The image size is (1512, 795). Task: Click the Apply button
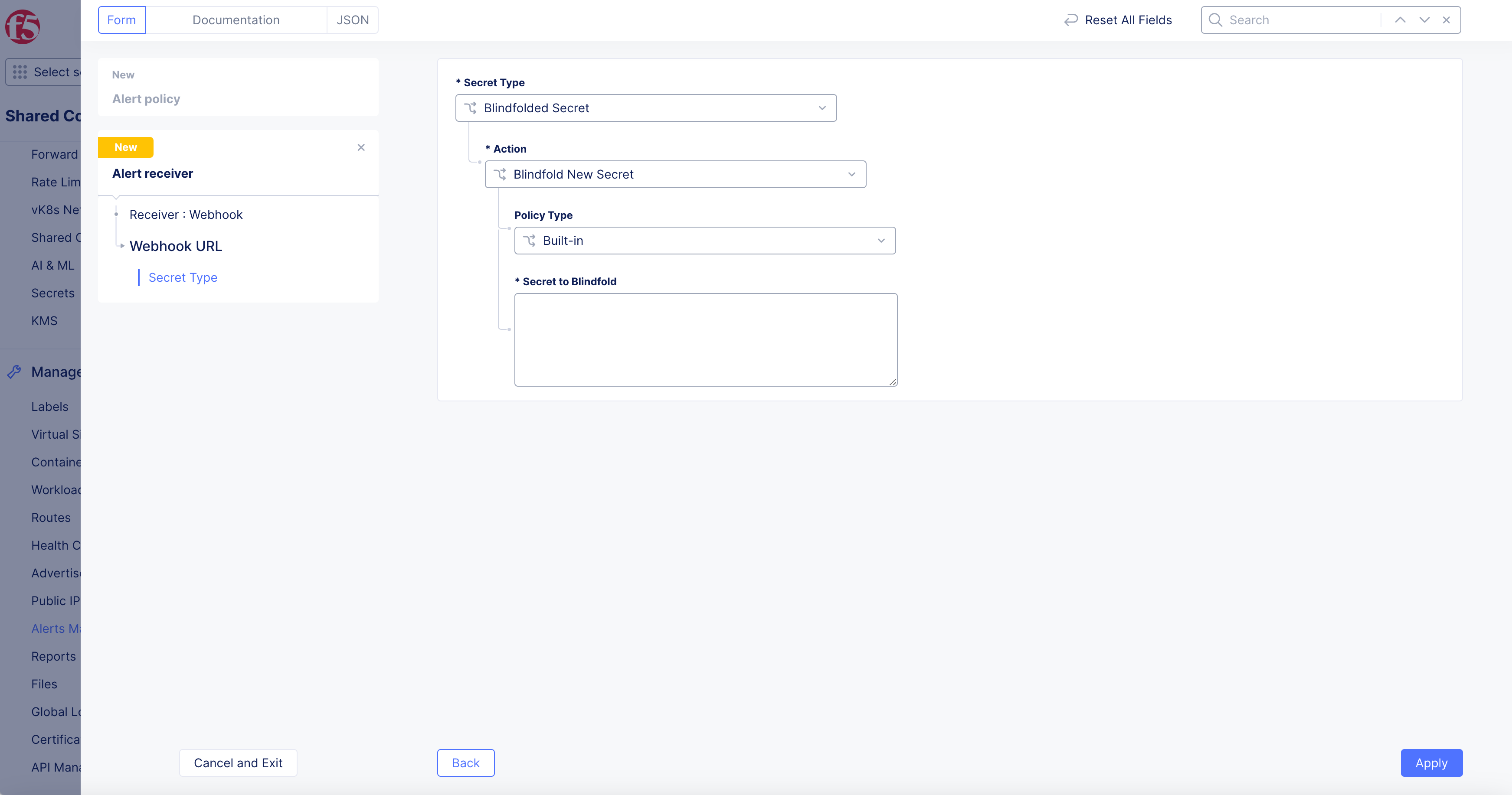1431,763
